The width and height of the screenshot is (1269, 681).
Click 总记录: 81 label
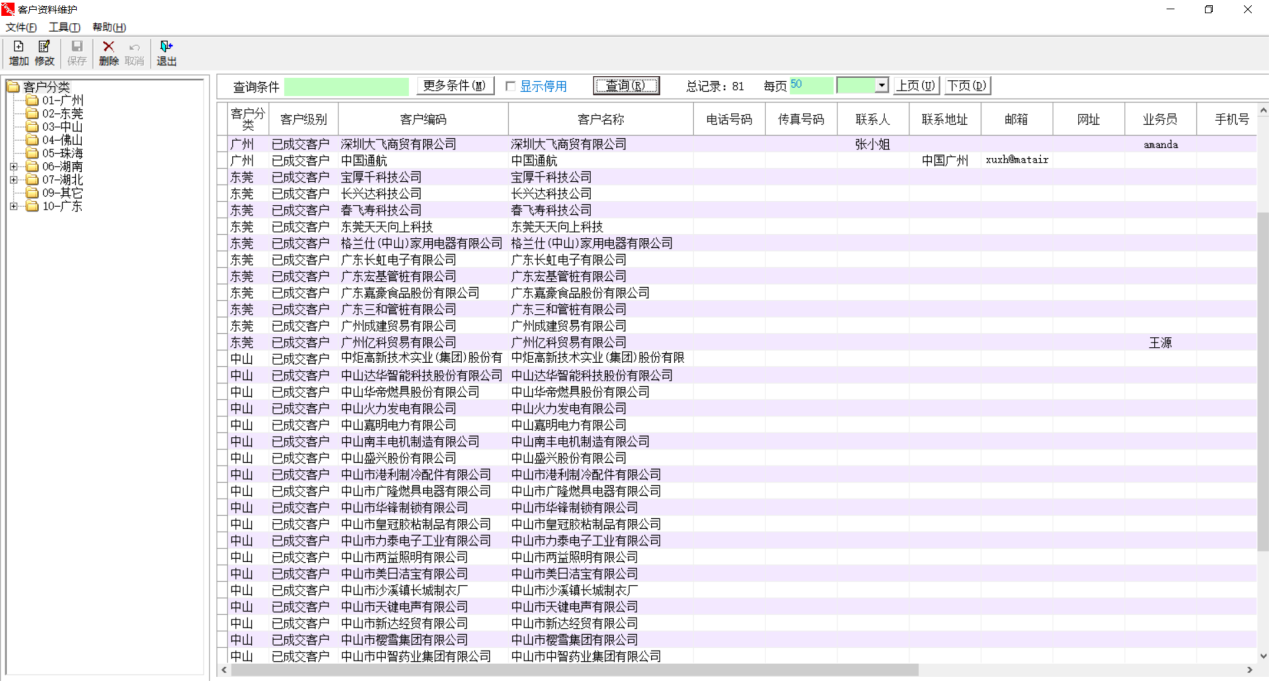tap(715, 86)
